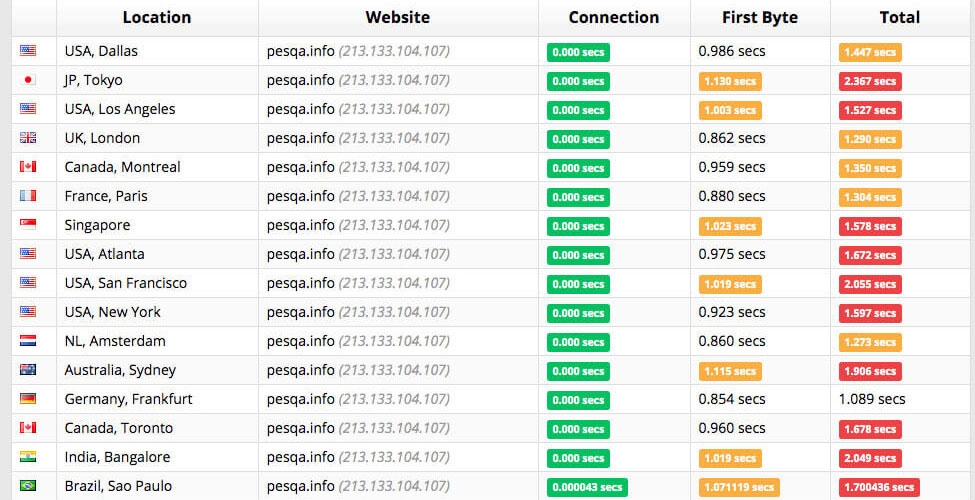Screen dimensions: 975x500
Task: Click the 2.367 secs total badge for Tokyo
Action: click(870, 81)
